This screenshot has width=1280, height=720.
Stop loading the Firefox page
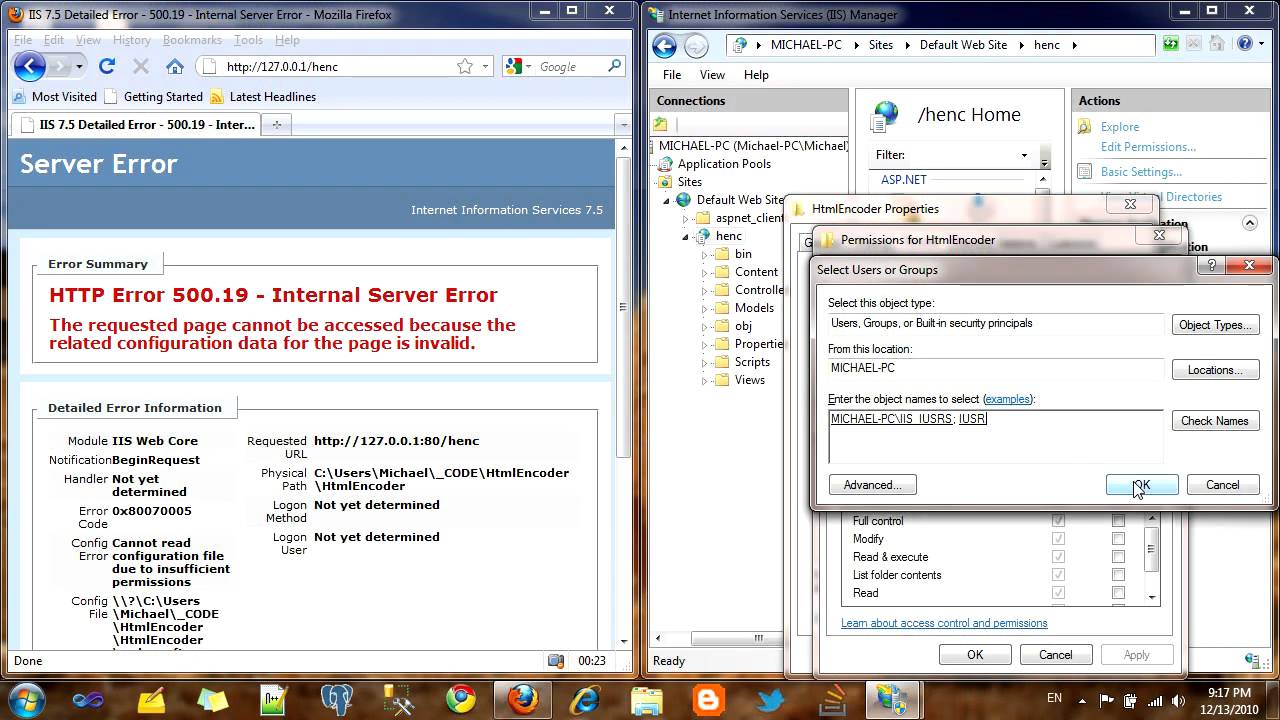141,67
